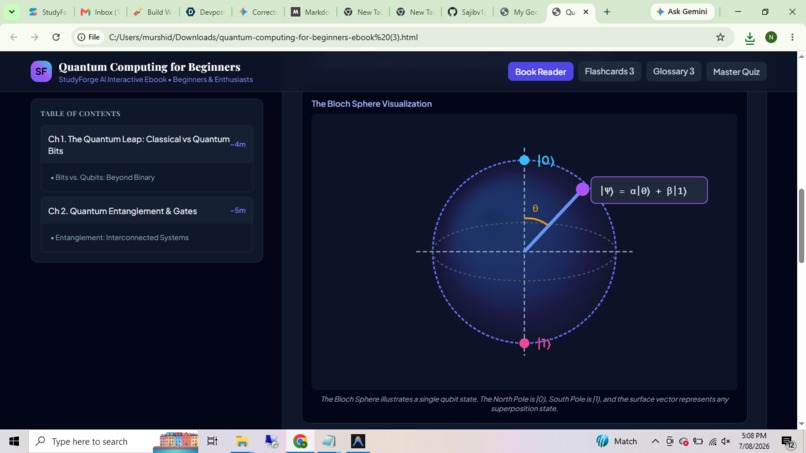Open the N profile avatar
This screenshot has height=453, width=806.
coord(771,37)
